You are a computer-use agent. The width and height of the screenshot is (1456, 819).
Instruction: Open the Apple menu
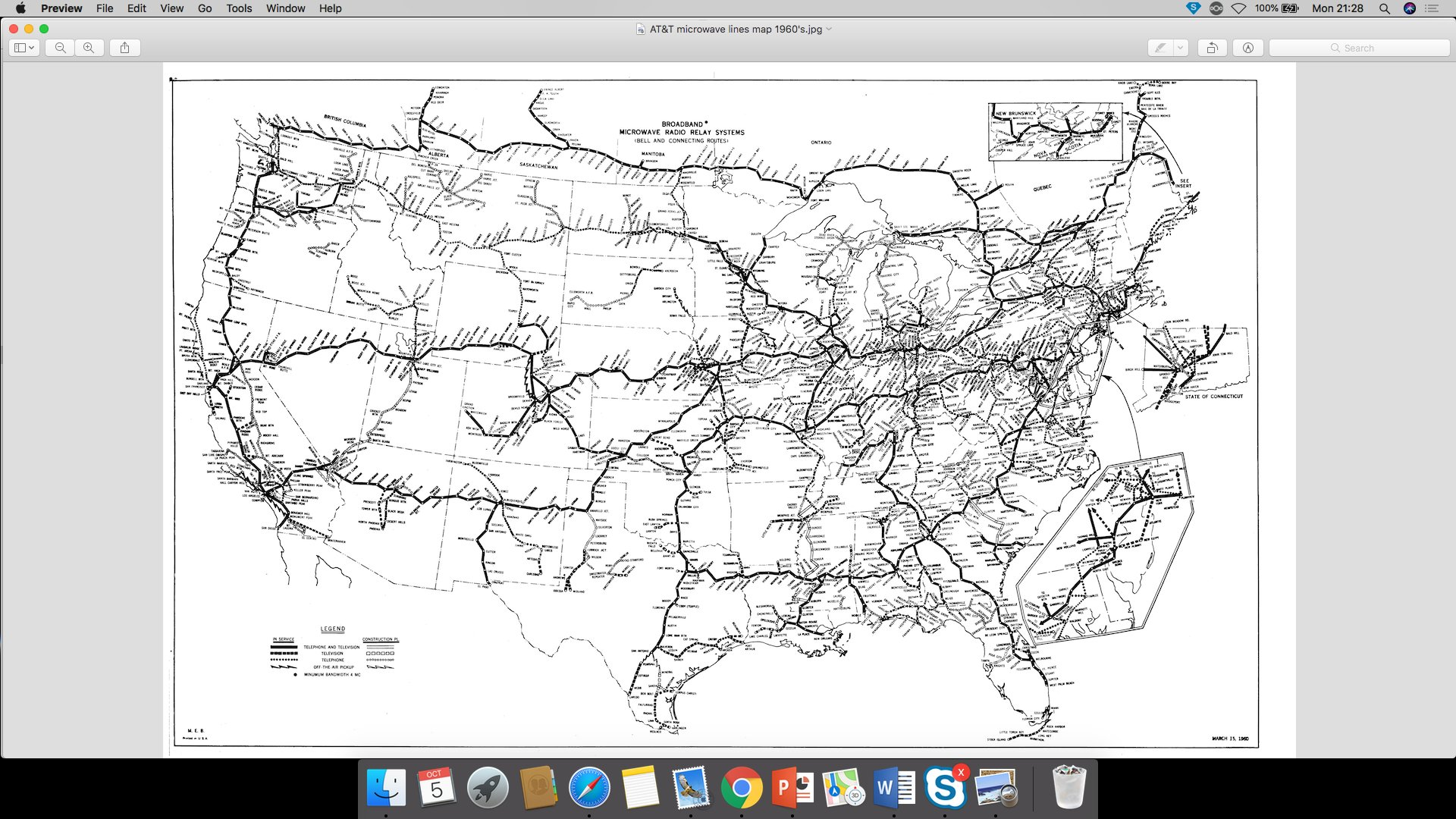click(x=20, y=8)
